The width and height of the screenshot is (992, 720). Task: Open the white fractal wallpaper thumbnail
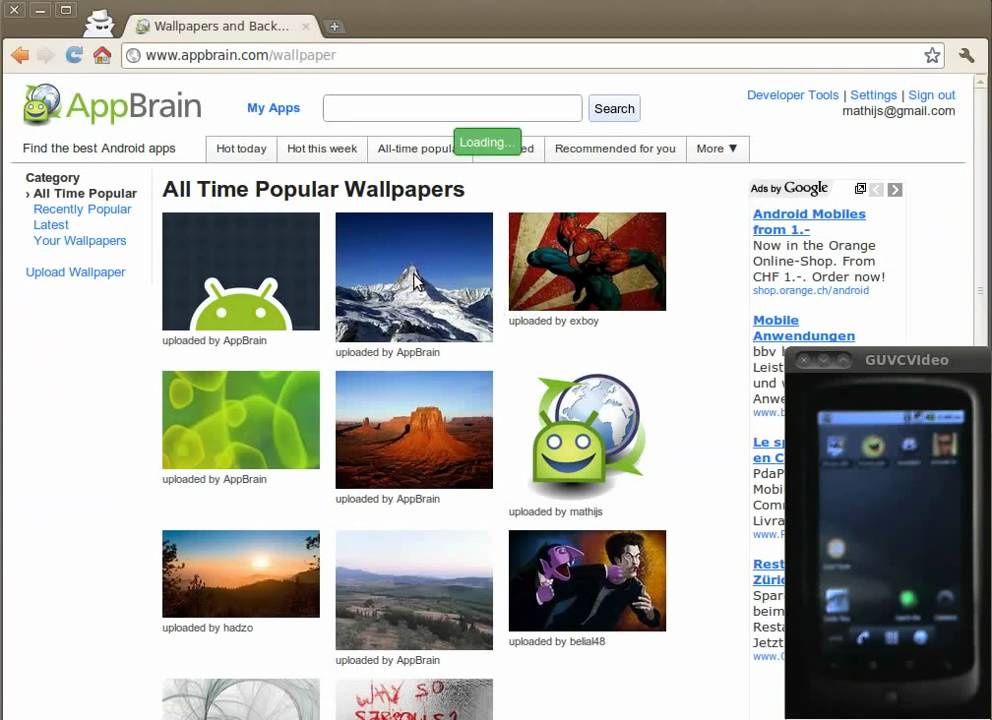click(x=241, y=699)
